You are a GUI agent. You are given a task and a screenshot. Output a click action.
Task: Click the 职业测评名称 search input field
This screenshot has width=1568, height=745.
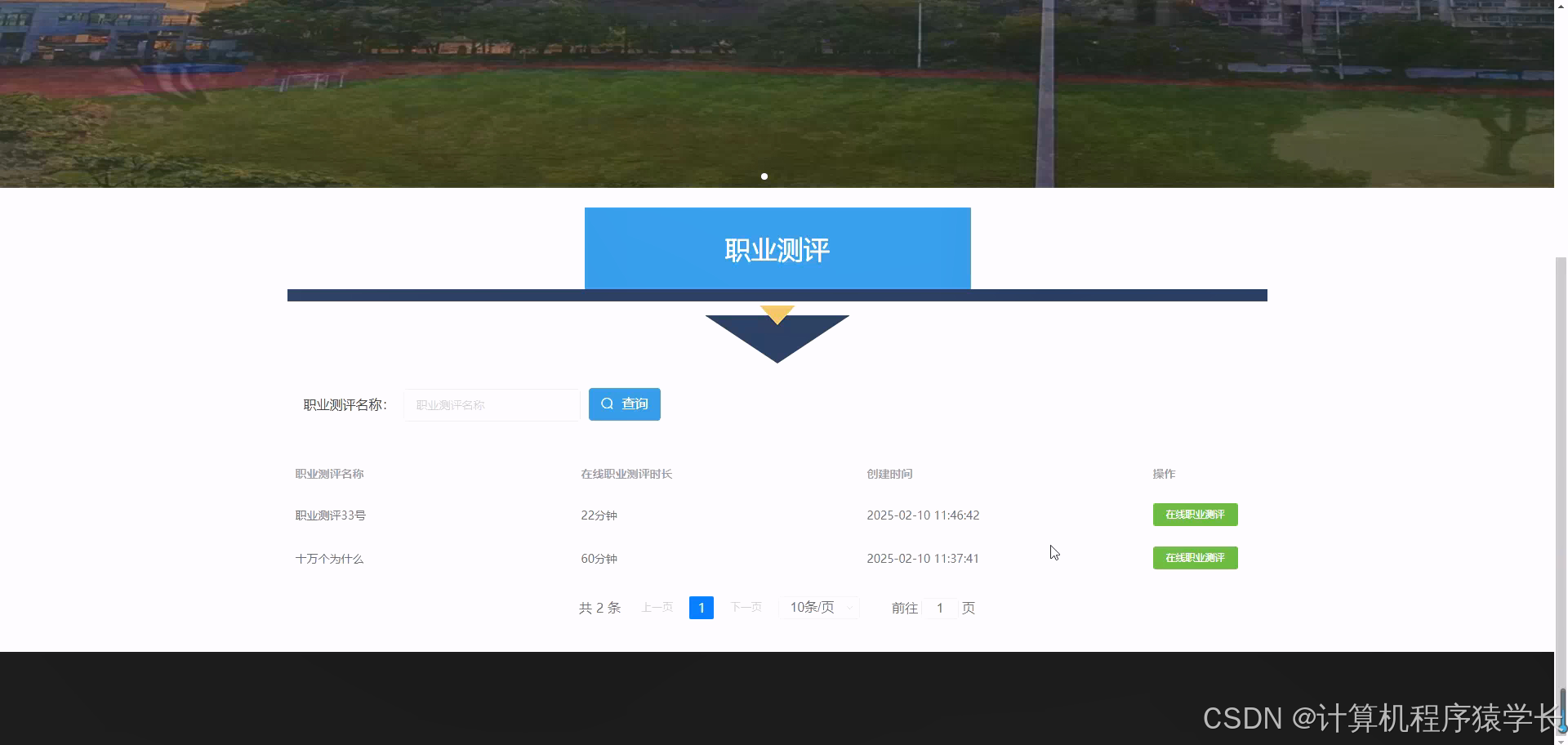point(491,404)
